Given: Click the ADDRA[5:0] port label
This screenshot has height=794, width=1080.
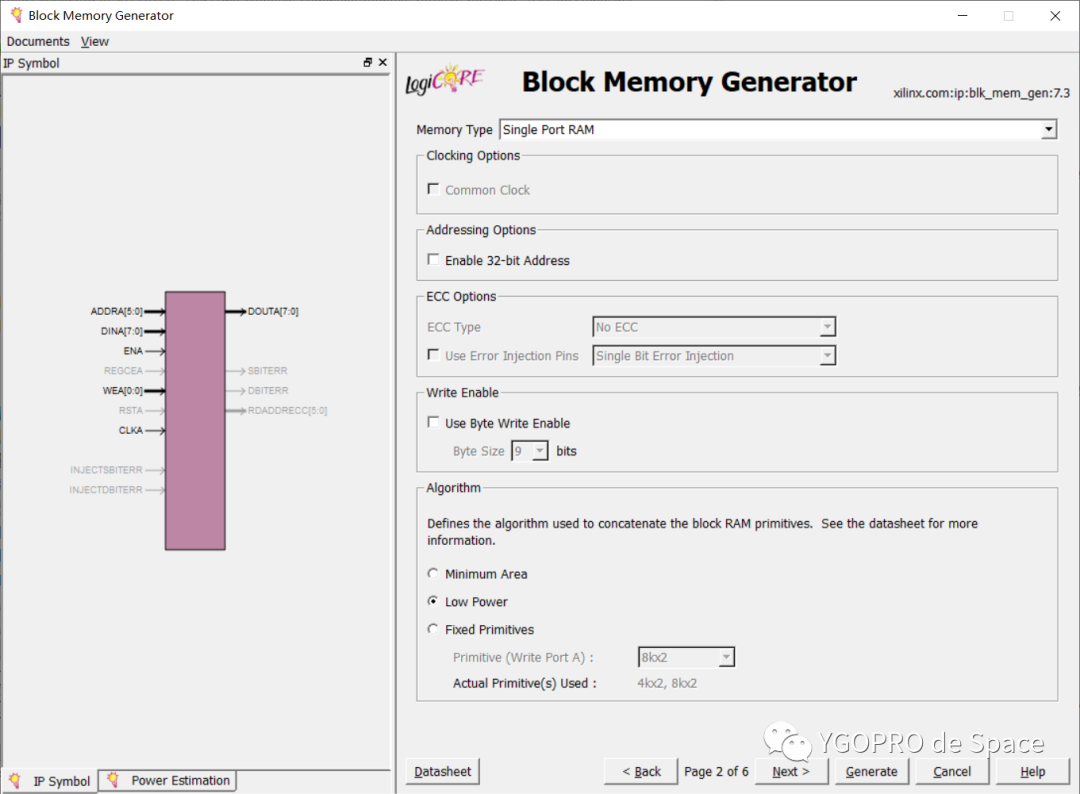Looking at the screenshot, I should tap(116, 311).
